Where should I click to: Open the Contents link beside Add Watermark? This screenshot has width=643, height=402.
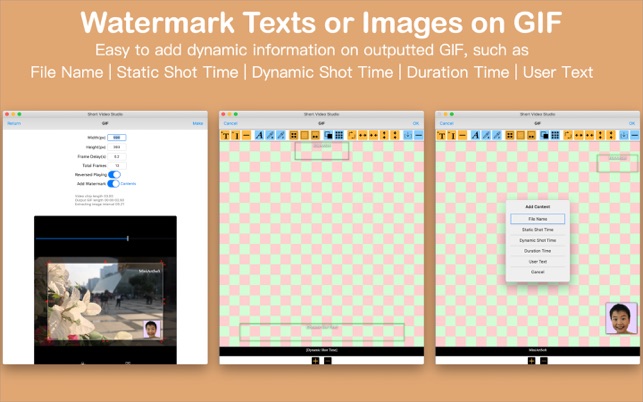[x=128, y=184]
